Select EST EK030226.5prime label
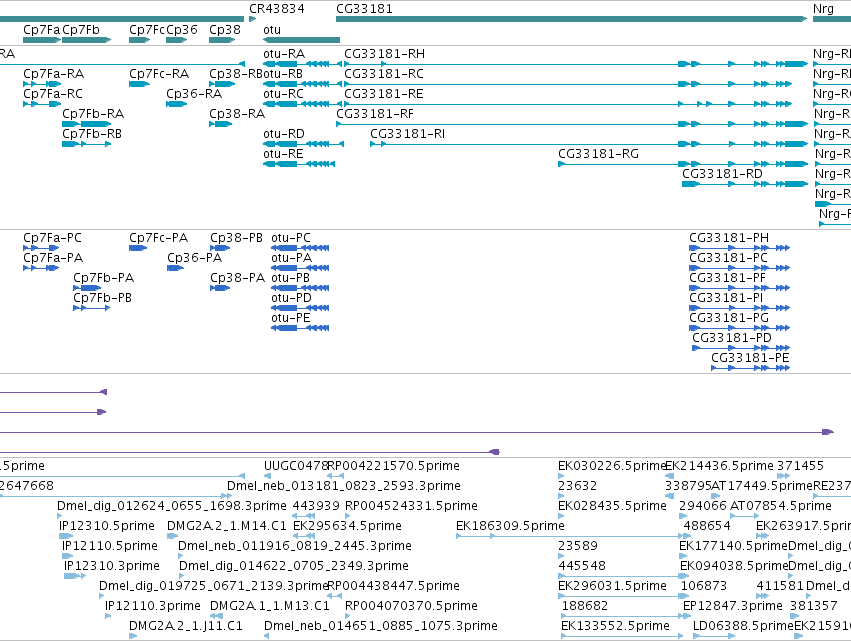851x641 pixels. (612, 466)
